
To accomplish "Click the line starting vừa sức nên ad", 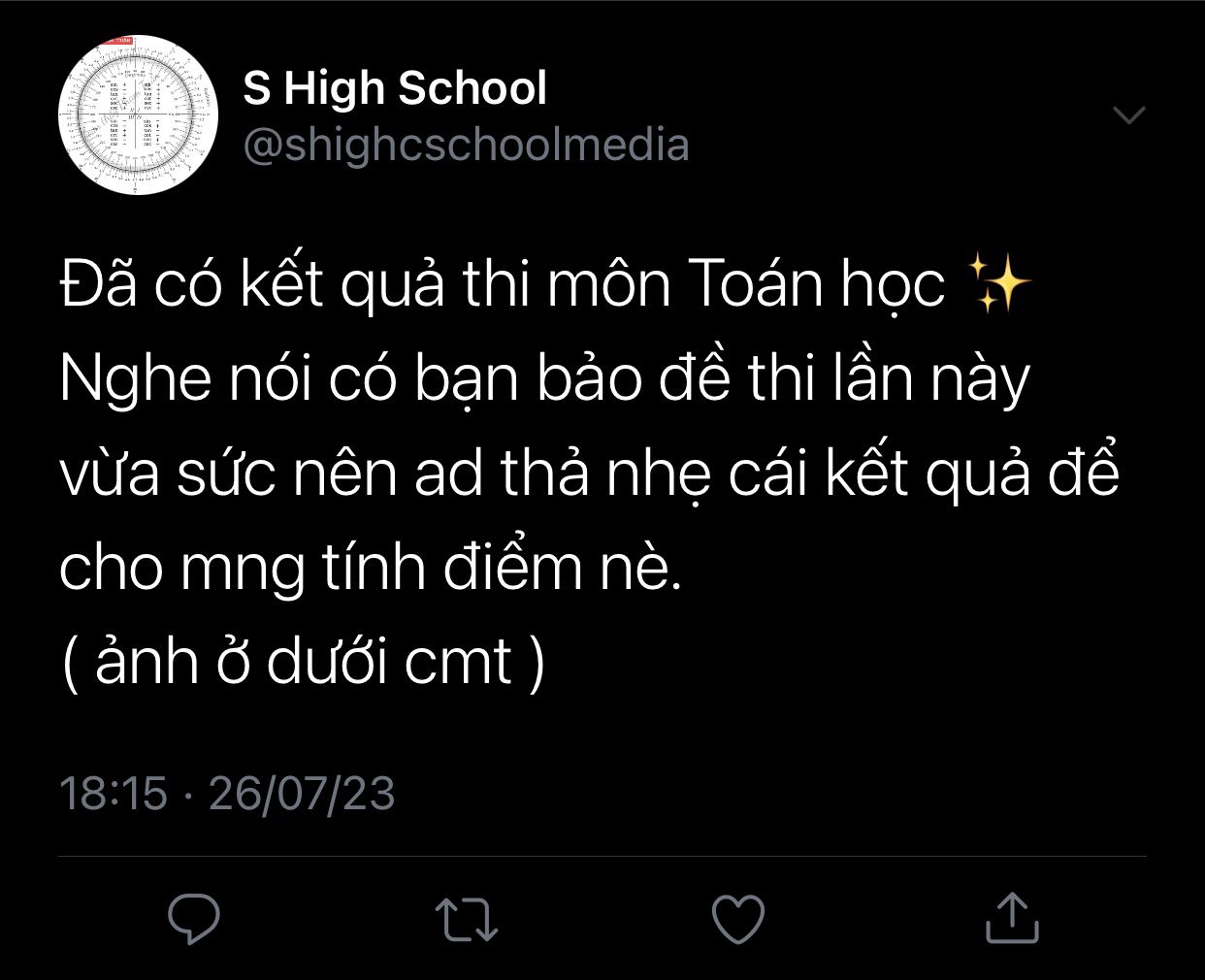I will [x=590, y=473].
